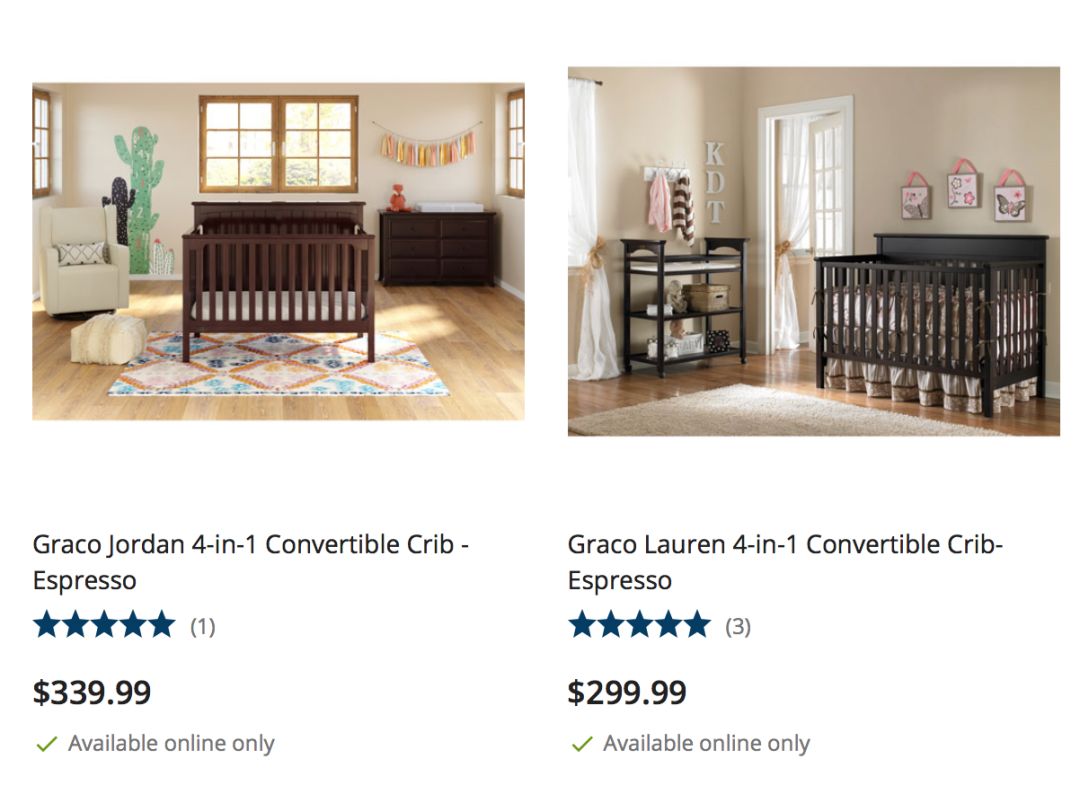Click the middle star of Lauren crib rating
Image resolution: width=1080 pixels, height=794 pixels.
click(639, 625)
